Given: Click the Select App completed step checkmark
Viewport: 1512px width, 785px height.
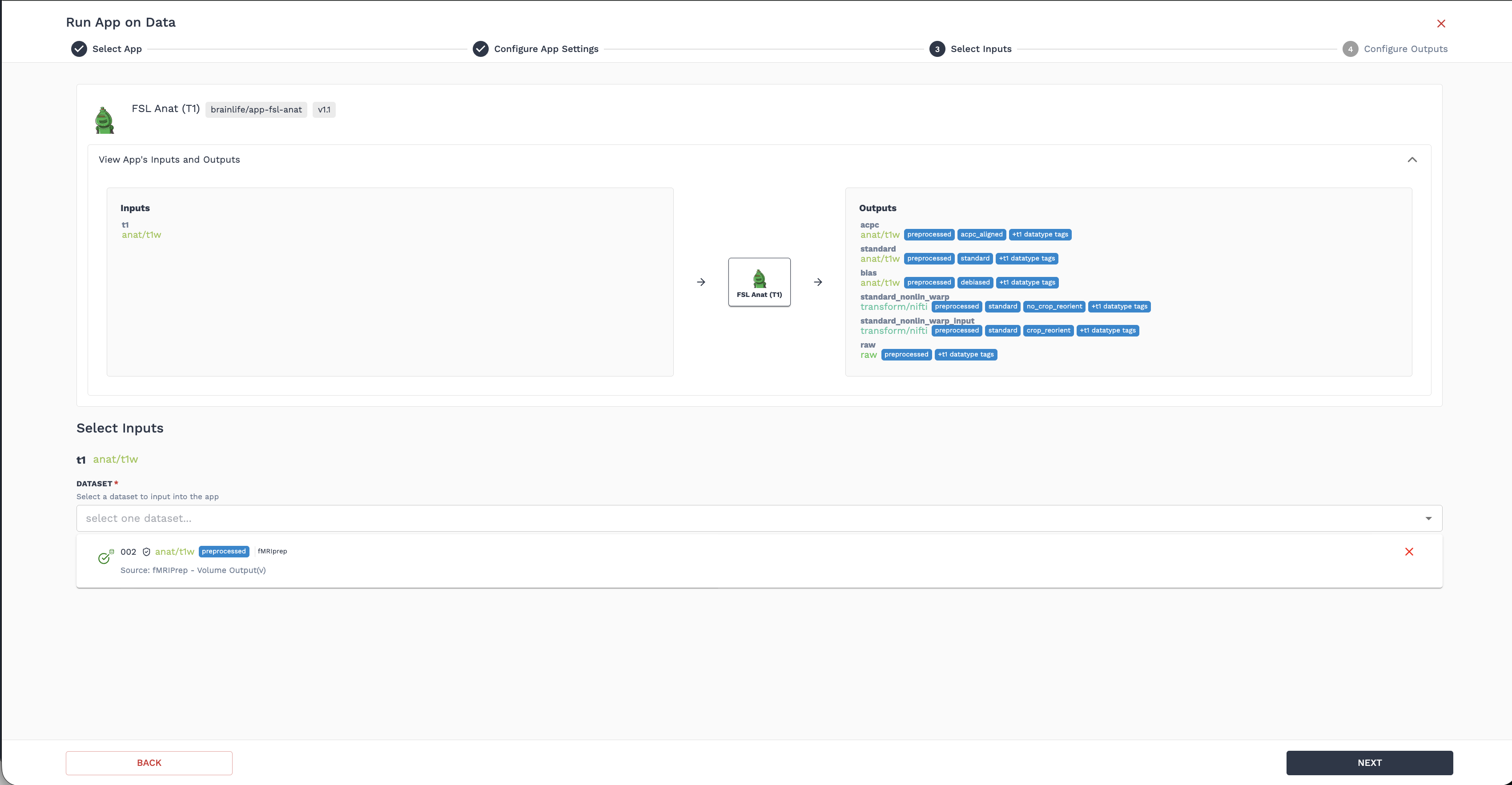Looking at the screenshot, I should (x=79, y=49).
